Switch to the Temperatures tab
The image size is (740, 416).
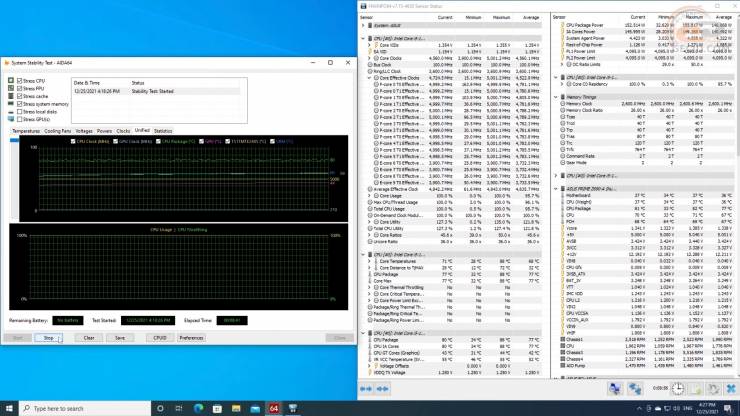[x=26, y=131]
